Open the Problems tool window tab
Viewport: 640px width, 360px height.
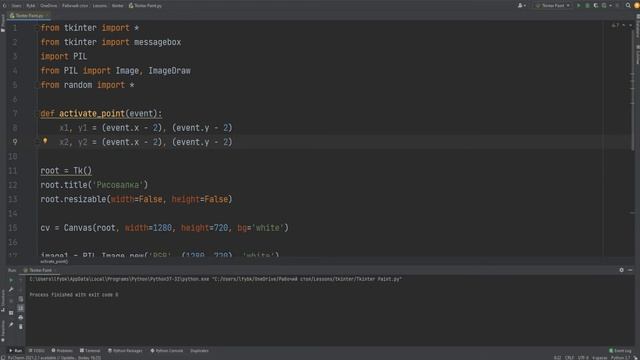[62, 351]
